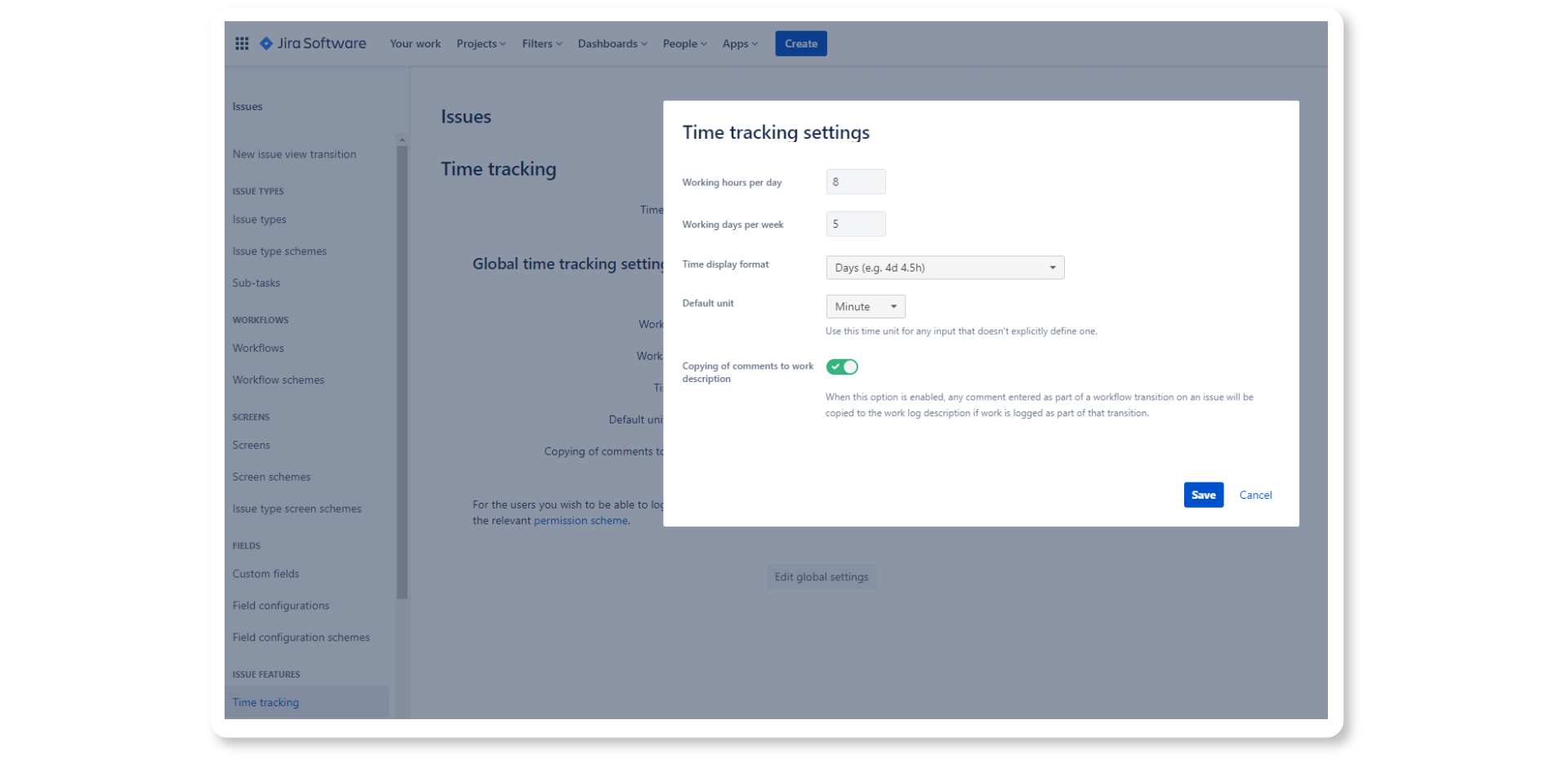This screenshot has width=1568, height=760.
Task: Open Field configuration schemes in sidebar
Action: tap(301, 638)
